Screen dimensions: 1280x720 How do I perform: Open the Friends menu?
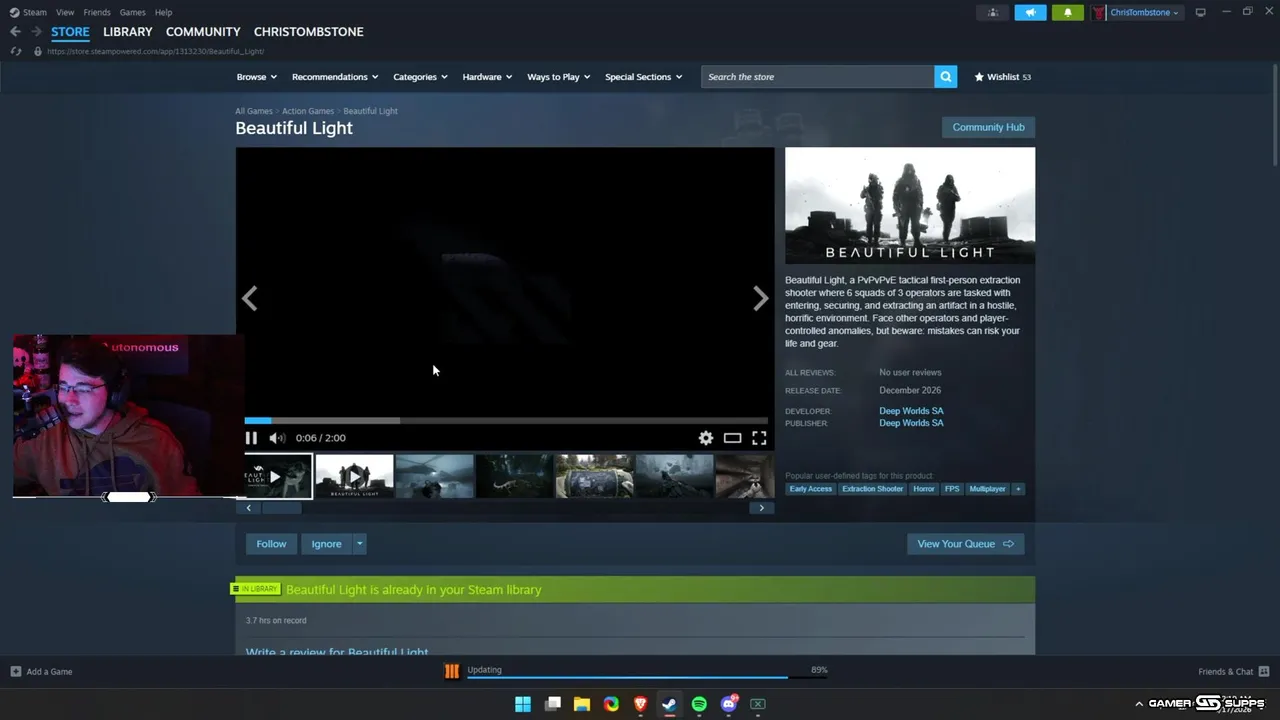pyautogui.click(x=97, y=12)
